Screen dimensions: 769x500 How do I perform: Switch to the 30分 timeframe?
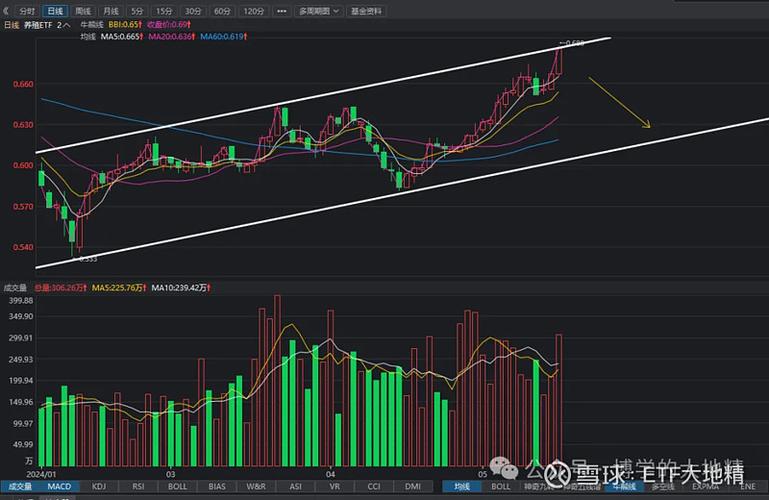[193, 11]
